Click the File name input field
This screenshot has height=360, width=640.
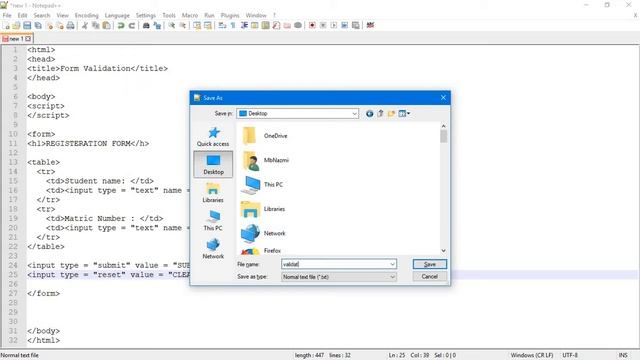(335, 264)
